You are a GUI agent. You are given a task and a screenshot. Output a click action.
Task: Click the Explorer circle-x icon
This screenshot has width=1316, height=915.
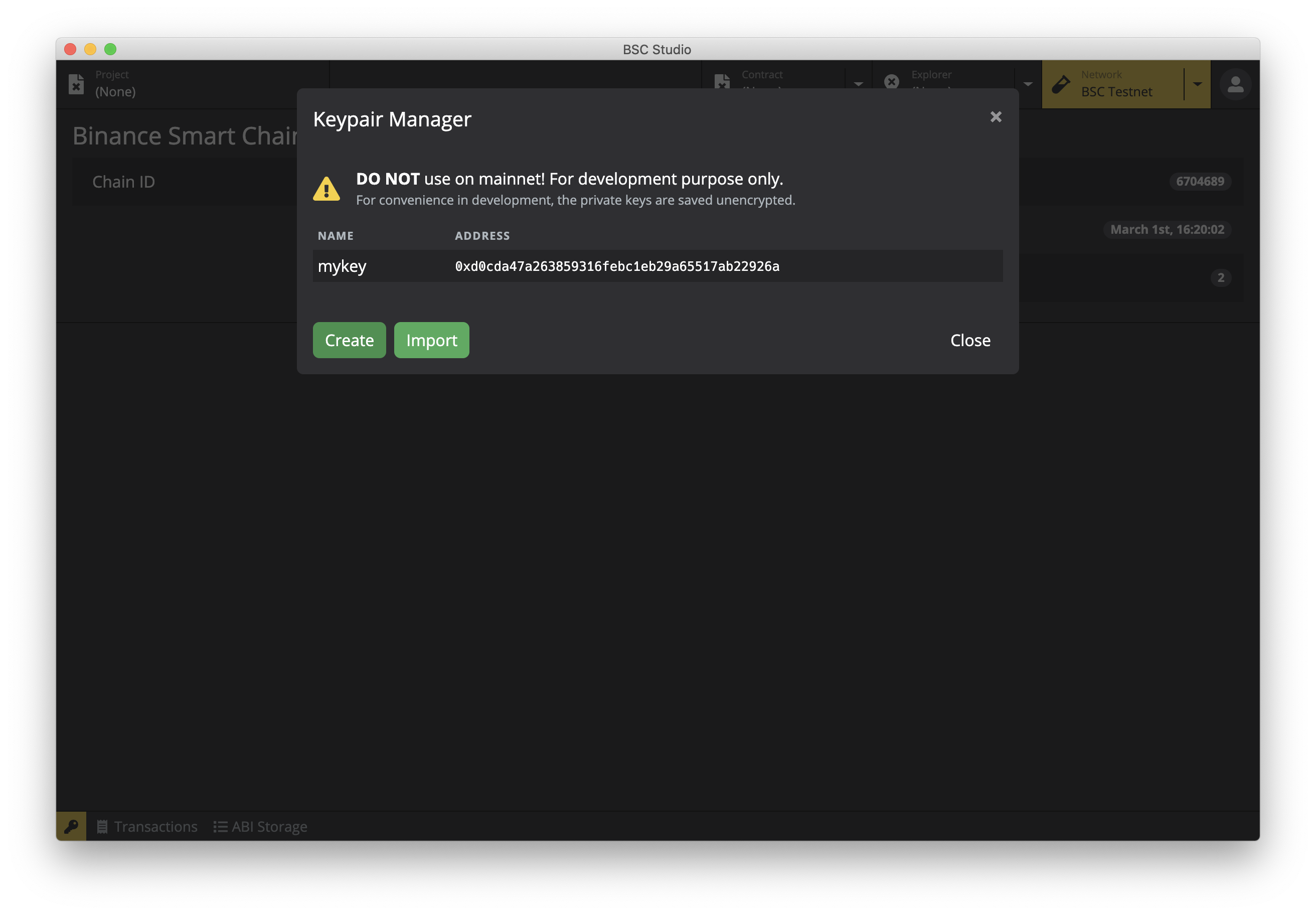point(891,81)
